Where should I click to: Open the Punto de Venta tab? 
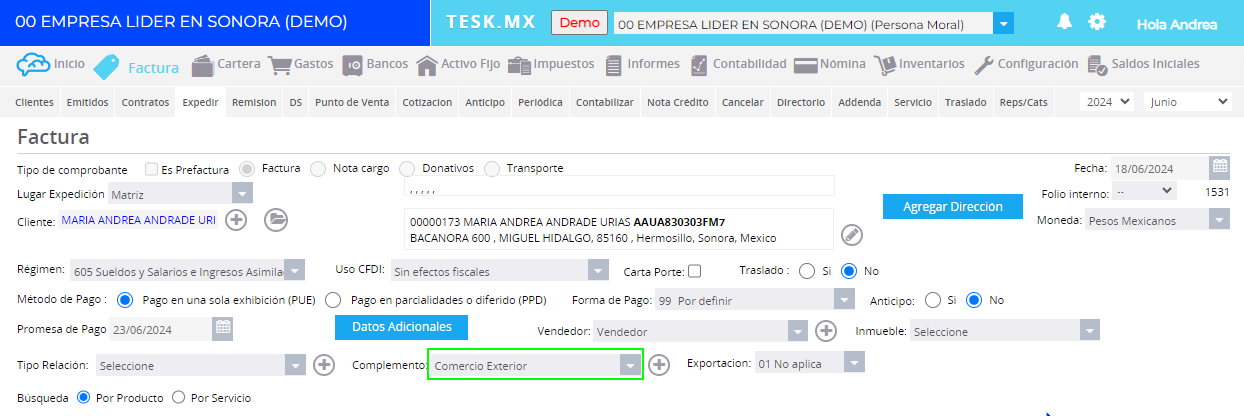(352, 102)
